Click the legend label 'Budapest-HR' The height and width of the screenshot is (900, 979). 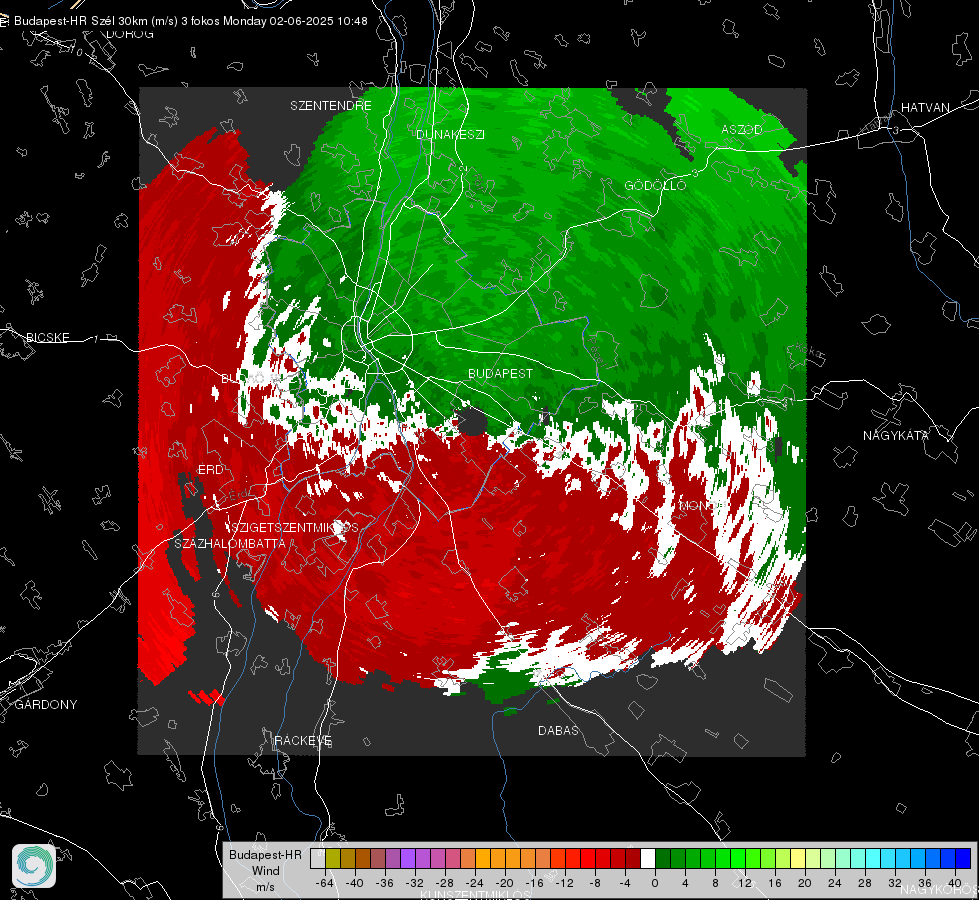pos(265,854)
